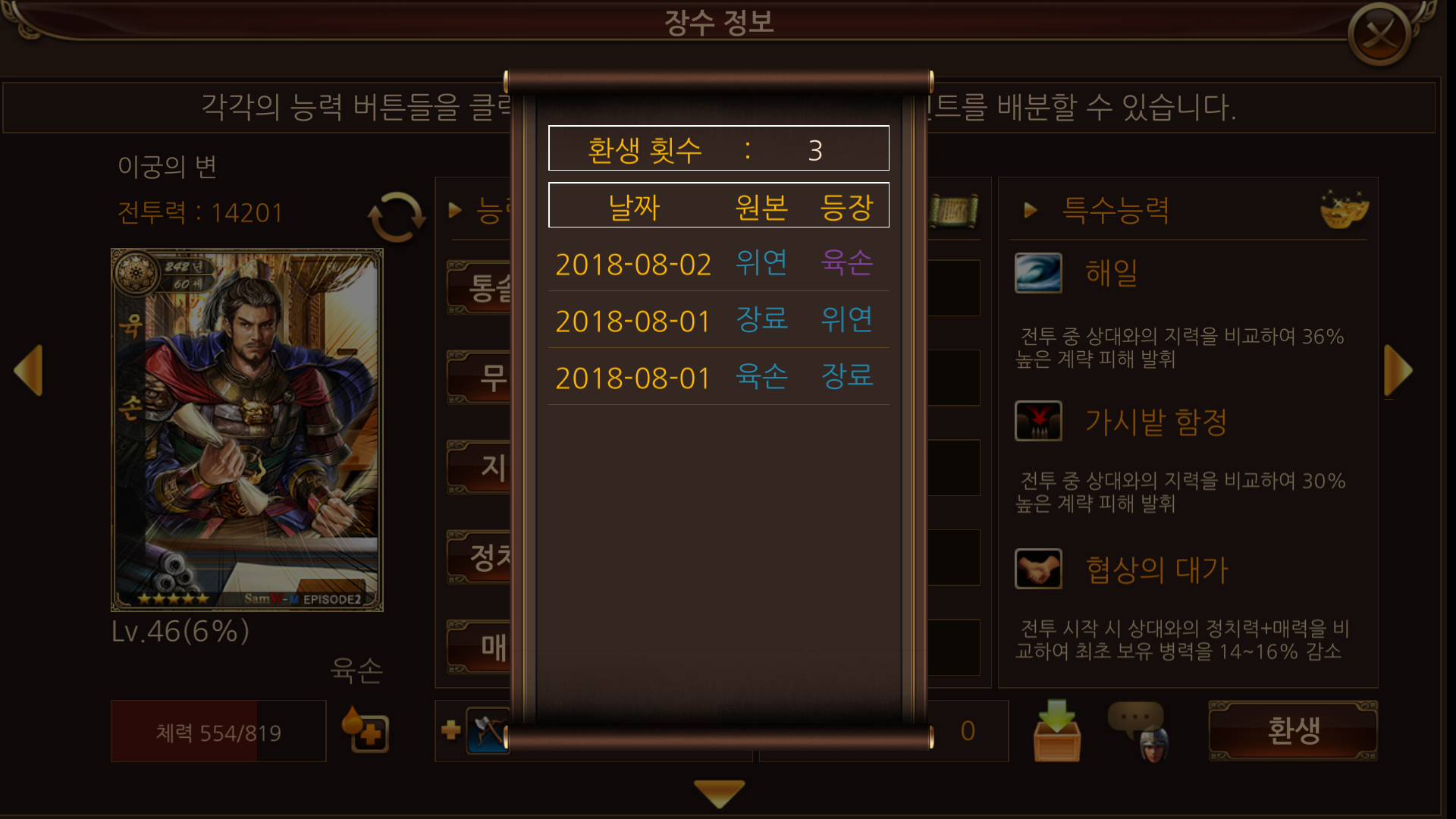Select the 가시밭 함정 skill icon

[x=1038, y=421]
